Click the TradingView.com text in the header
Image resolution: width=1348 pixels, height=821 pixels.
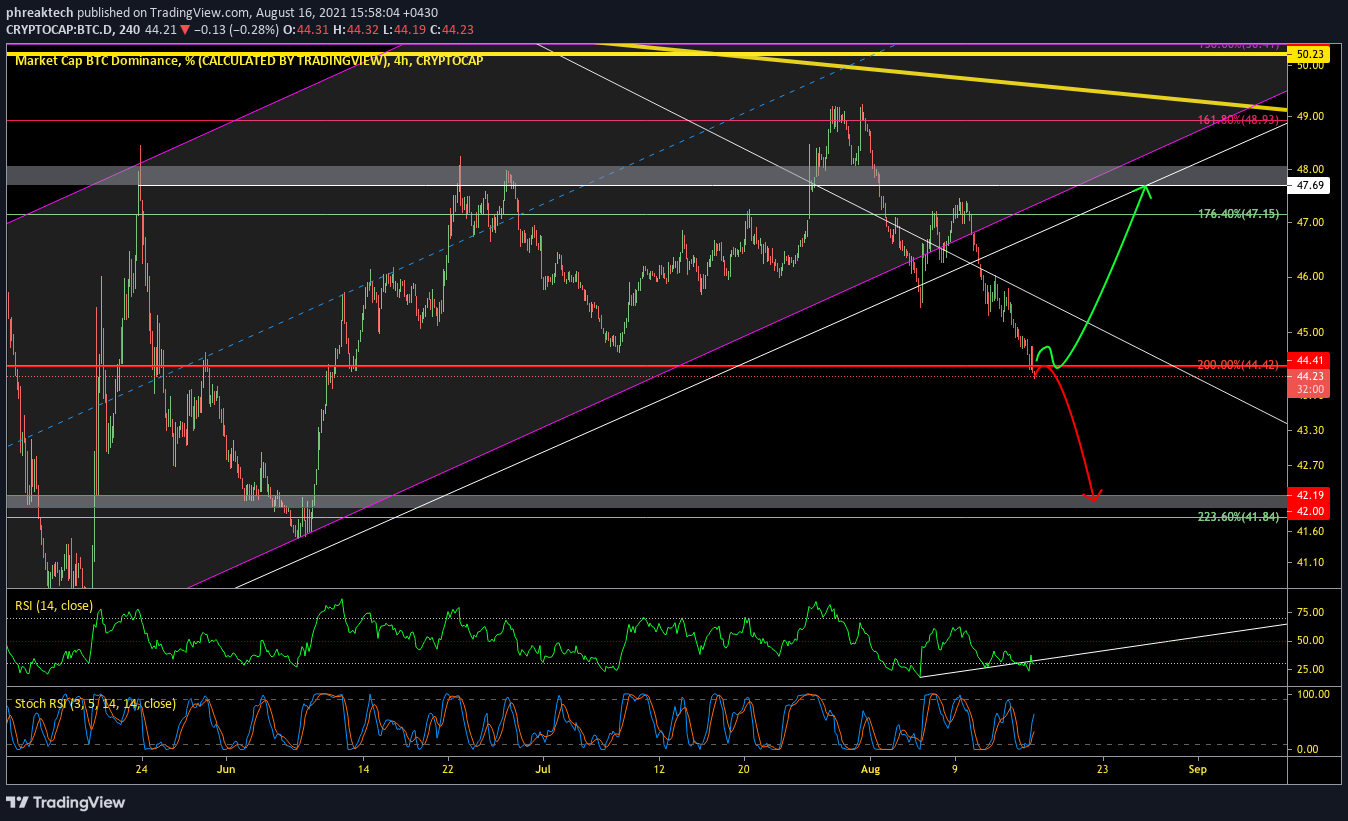[x=200, y=12]
